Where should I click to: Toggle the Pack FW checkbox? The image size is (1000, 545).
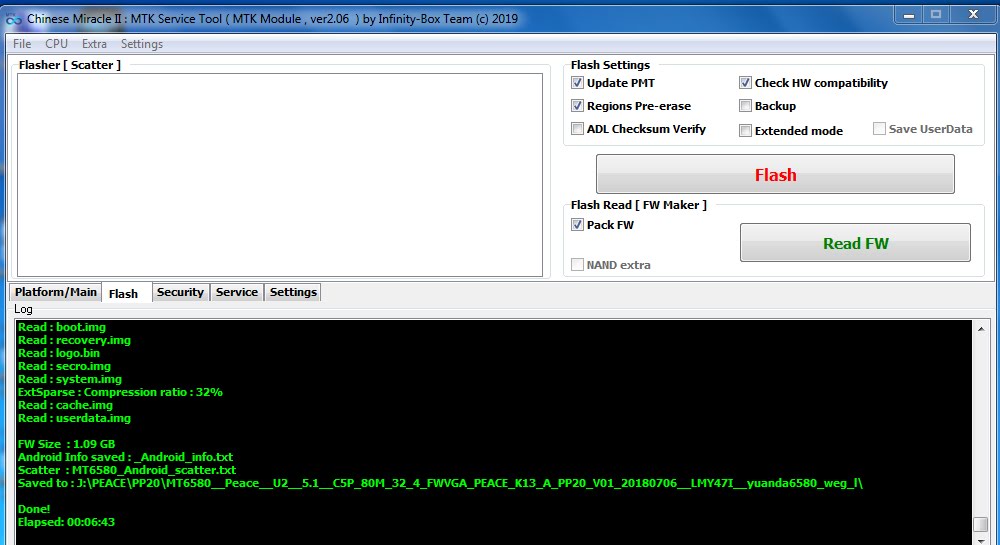[578, 225]
